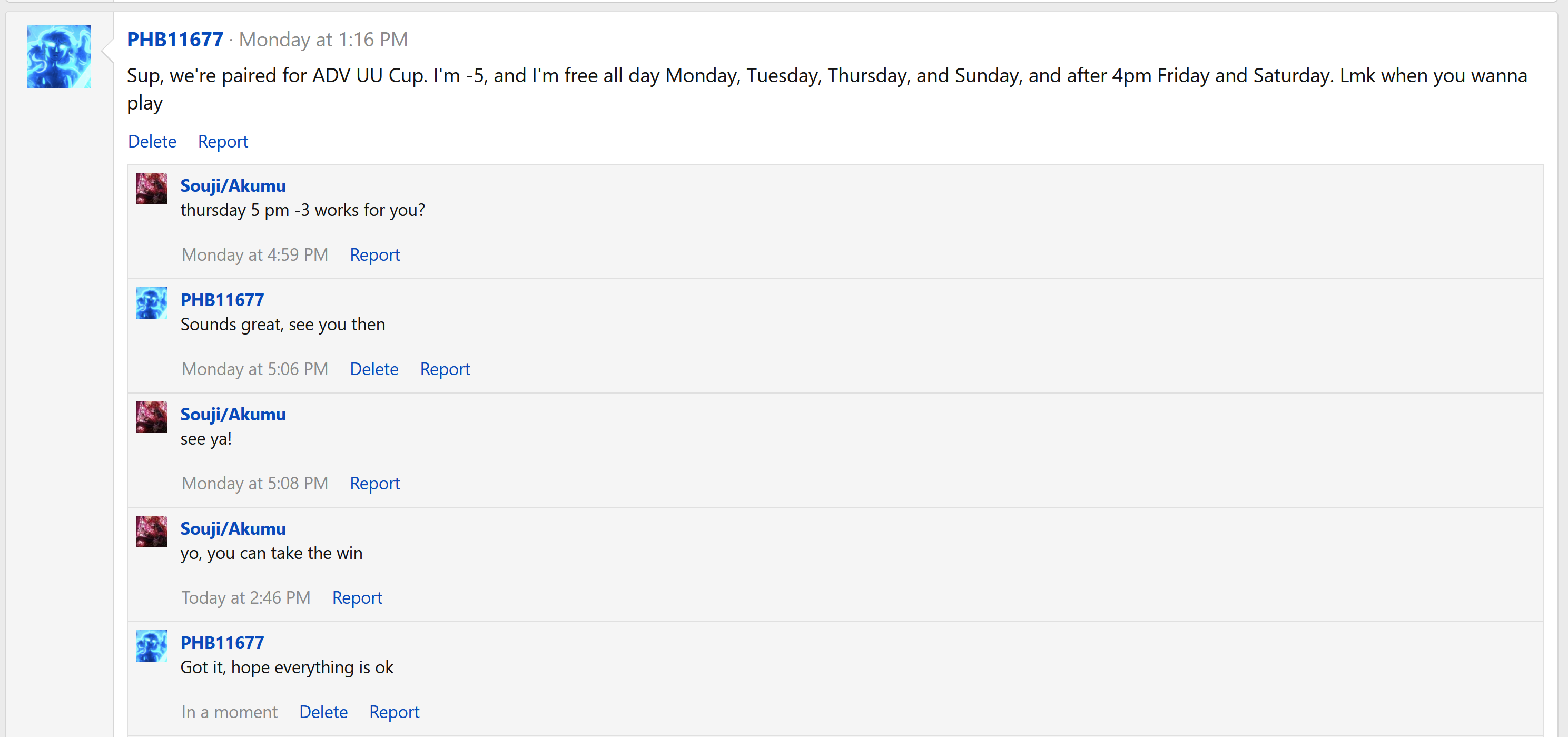1568x737 pixels.
Task: Click PHB11677's avatar on 'Got it' comment
Action: pos(152,646)
